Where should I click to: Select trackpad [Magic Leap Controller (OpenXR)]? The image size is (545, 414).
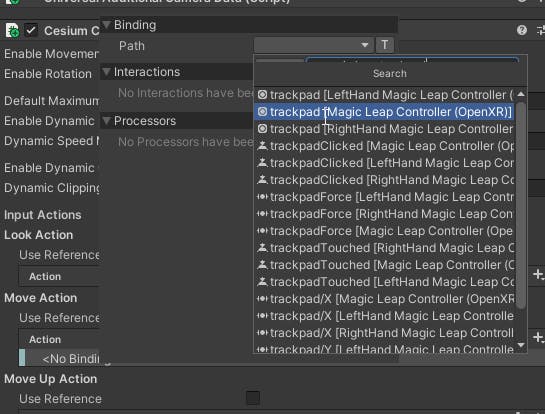pos(384,112)
